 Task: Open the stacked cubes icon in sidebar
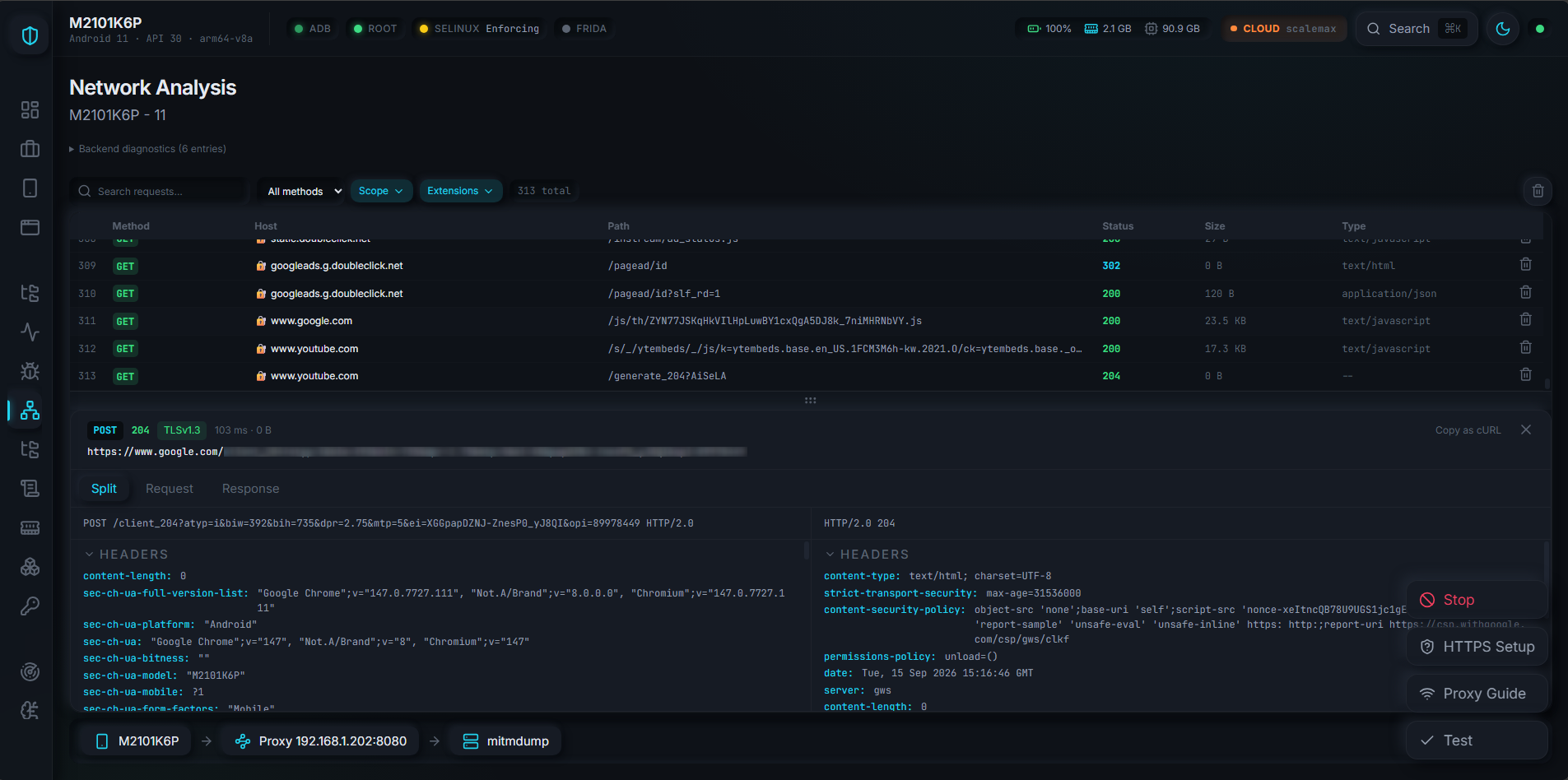[30, 567]
